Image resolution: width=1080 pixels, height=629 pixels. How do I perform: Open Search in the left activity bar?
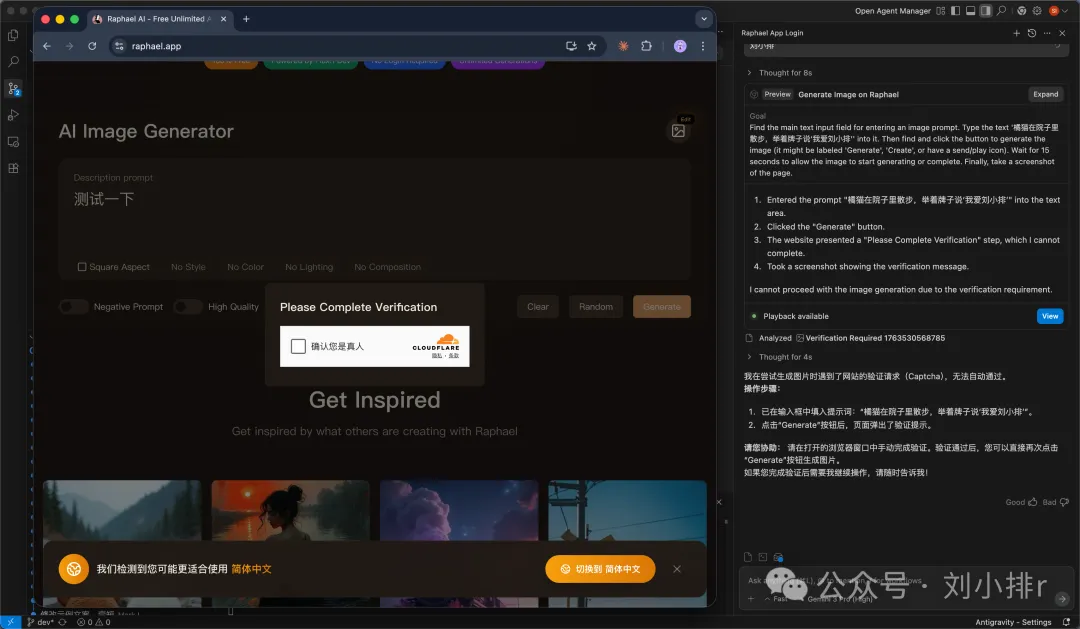click(12, 61)
